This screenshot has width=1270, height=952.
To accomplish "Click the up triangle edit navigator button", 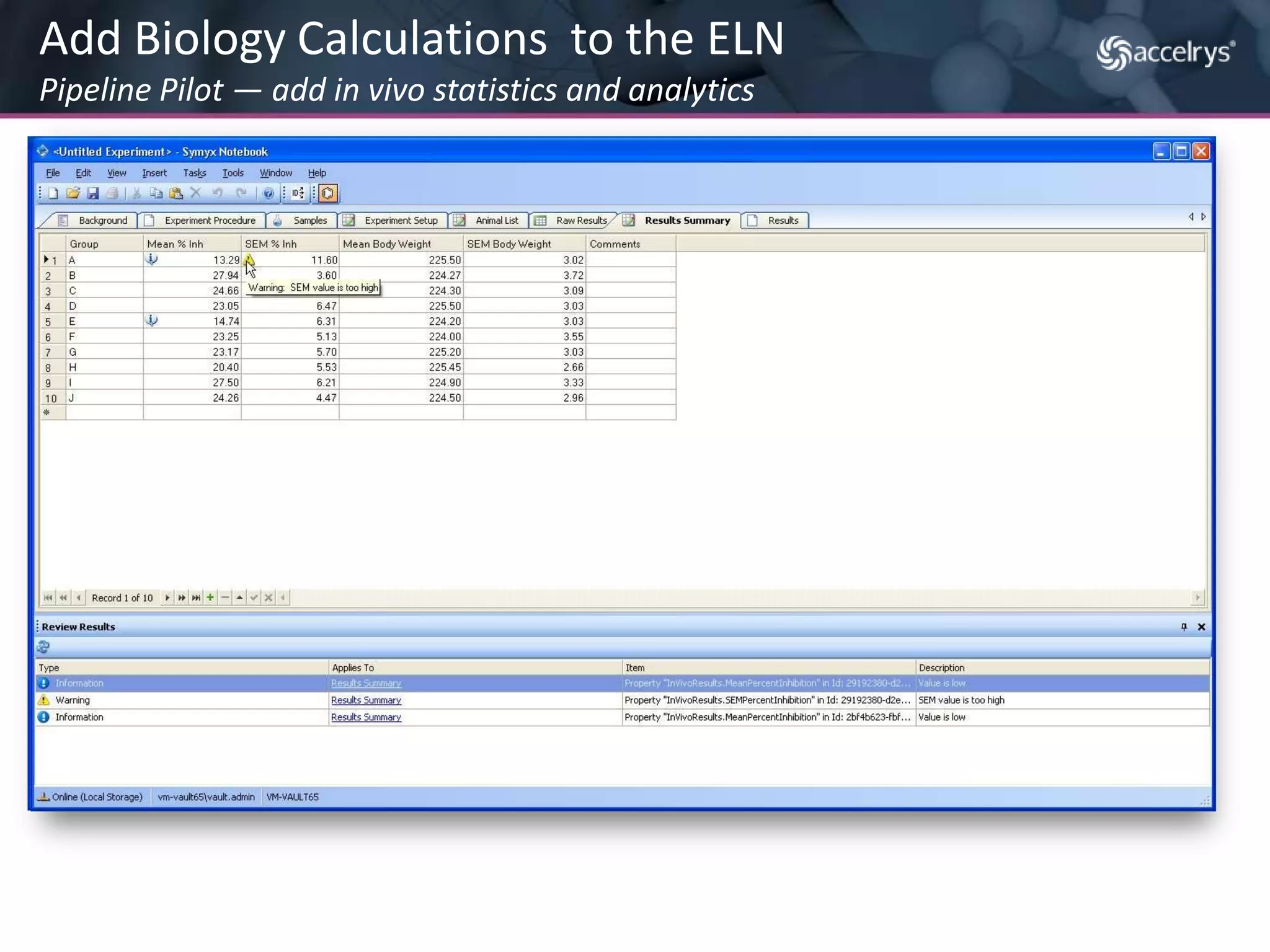I will (239, 597).
